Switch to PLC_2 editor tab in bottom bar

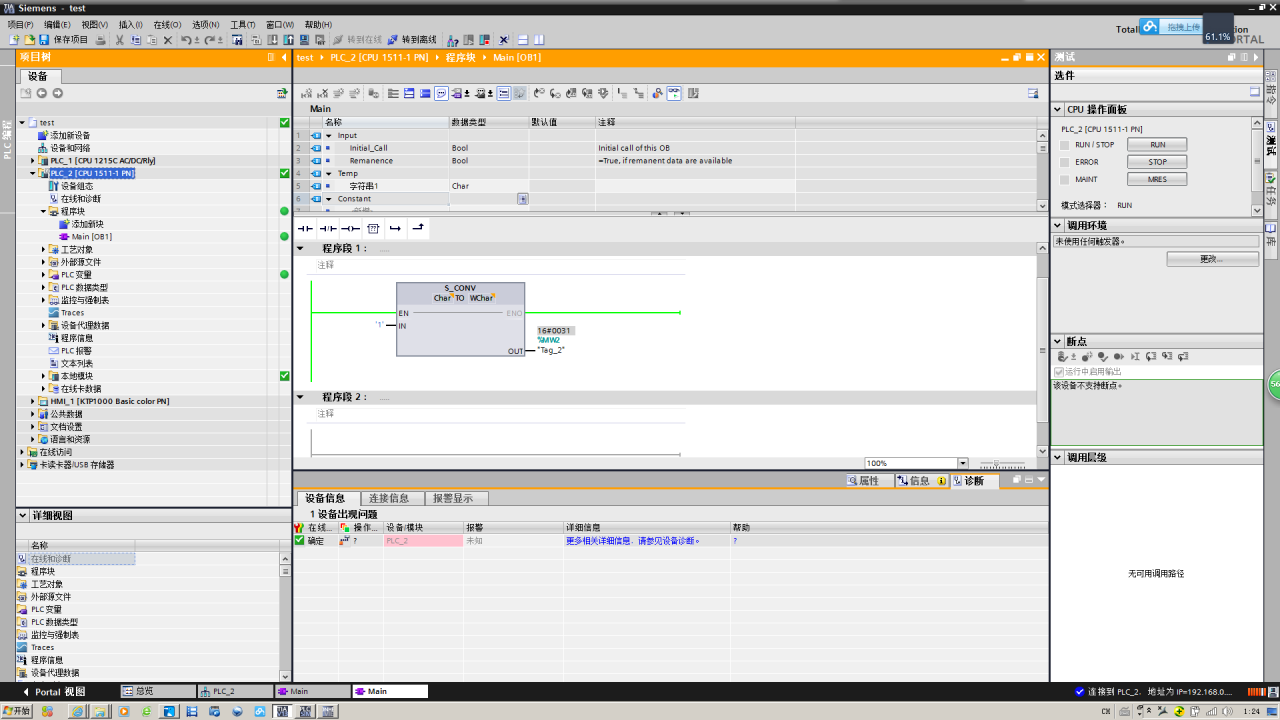[235, 692]
